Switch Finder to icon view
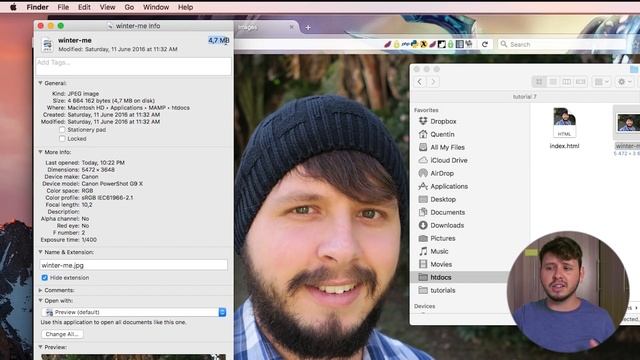 539,82
